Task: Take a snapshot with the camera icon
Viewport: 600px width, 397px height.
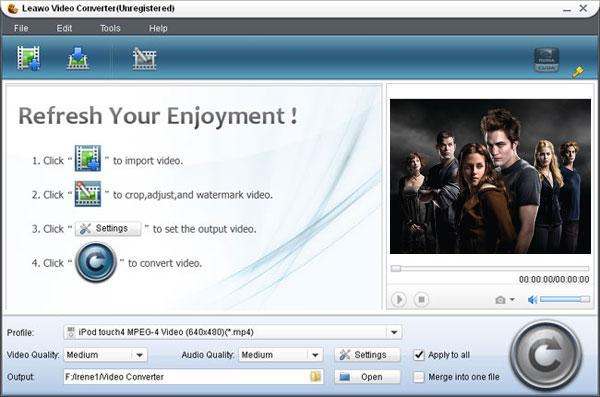Action: pos(500,300)
